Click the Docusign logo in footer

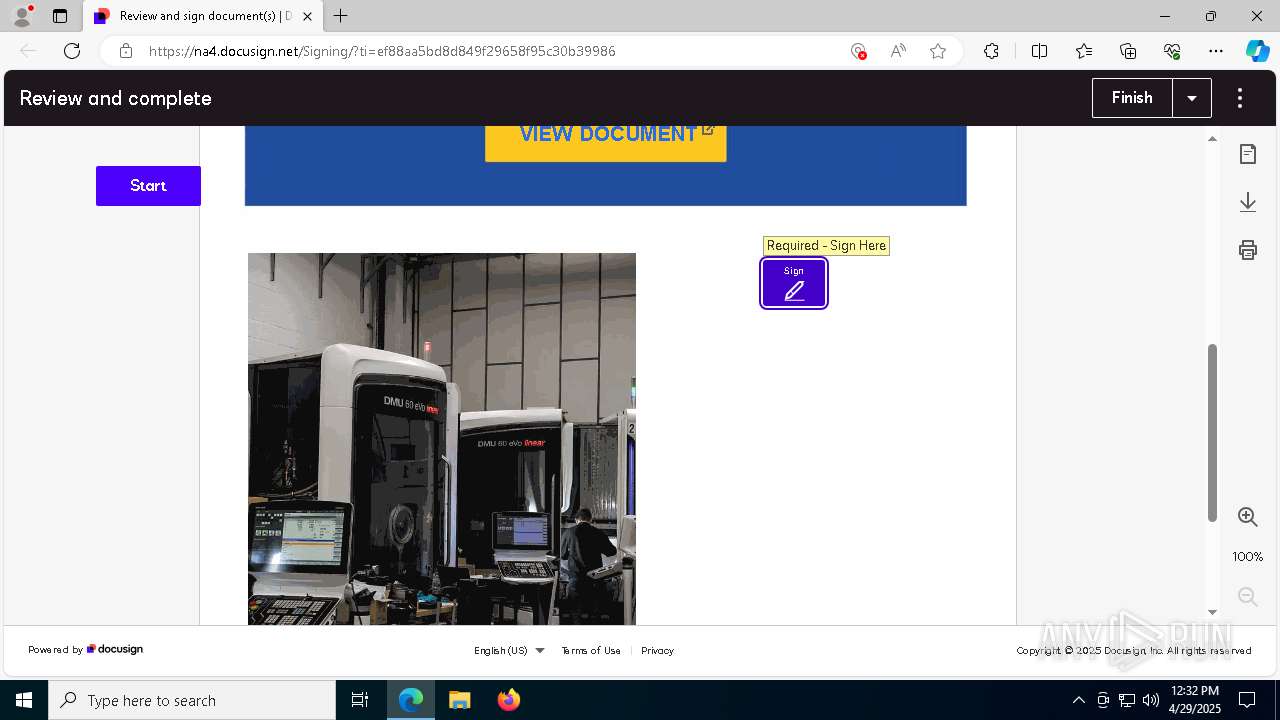[115, 649]
